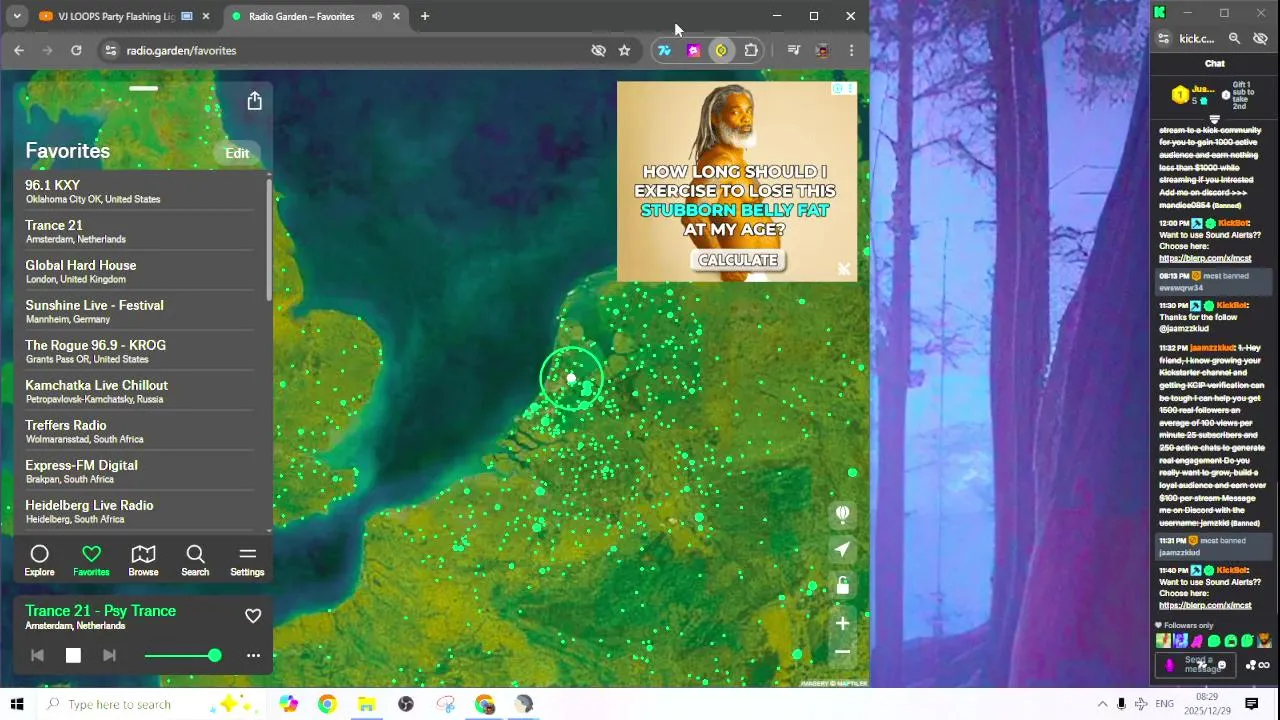1280x720 pixels.
Task: Close the Radio Garden browser tab
Action: click(x=396, y=16)
